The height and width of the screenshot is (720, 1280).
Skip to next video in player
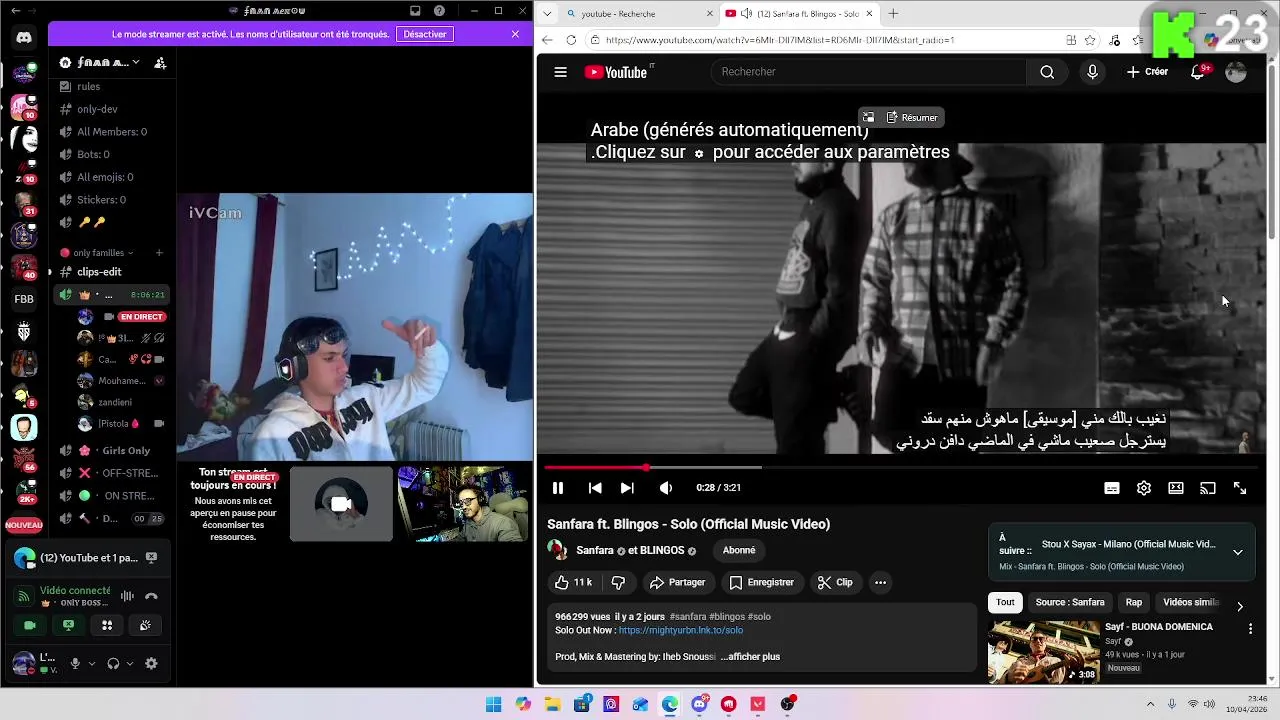tap(627, 488)
